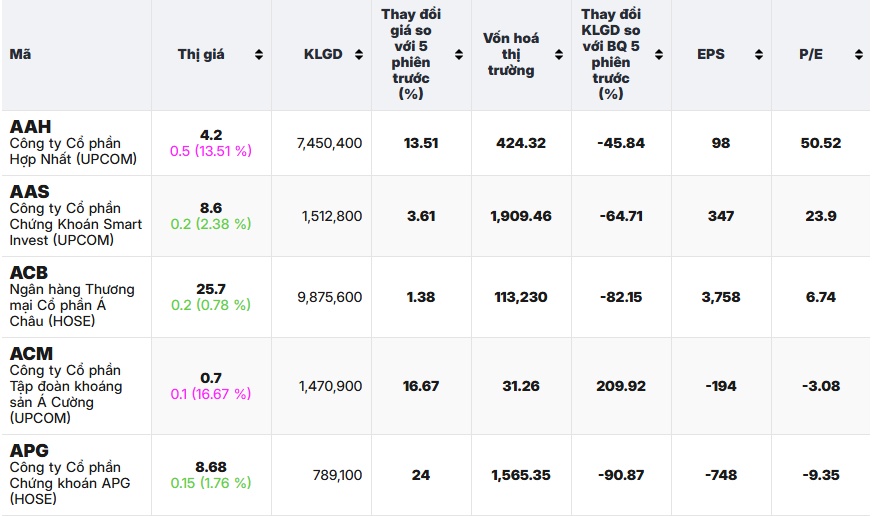Screen dimensions: 876x516
Task: Select the EPS header label
Action: pos(711,54)
